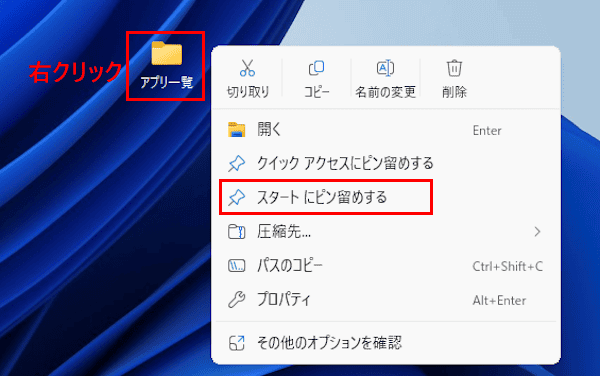
Task: Click the Copy icon in context menu
Action: 316,68
